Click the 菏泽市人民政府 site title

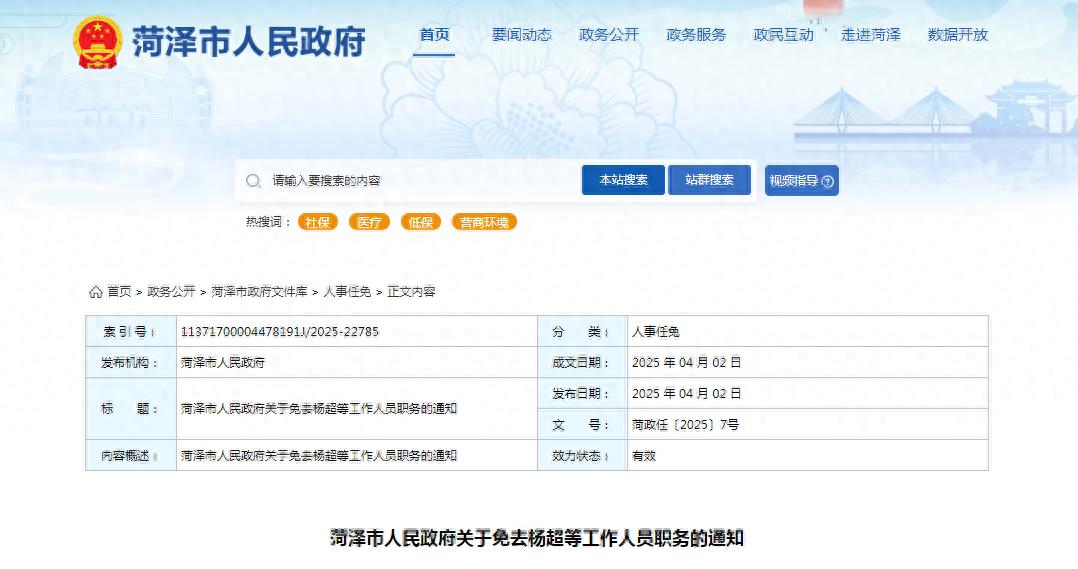(x=249, y=41)
